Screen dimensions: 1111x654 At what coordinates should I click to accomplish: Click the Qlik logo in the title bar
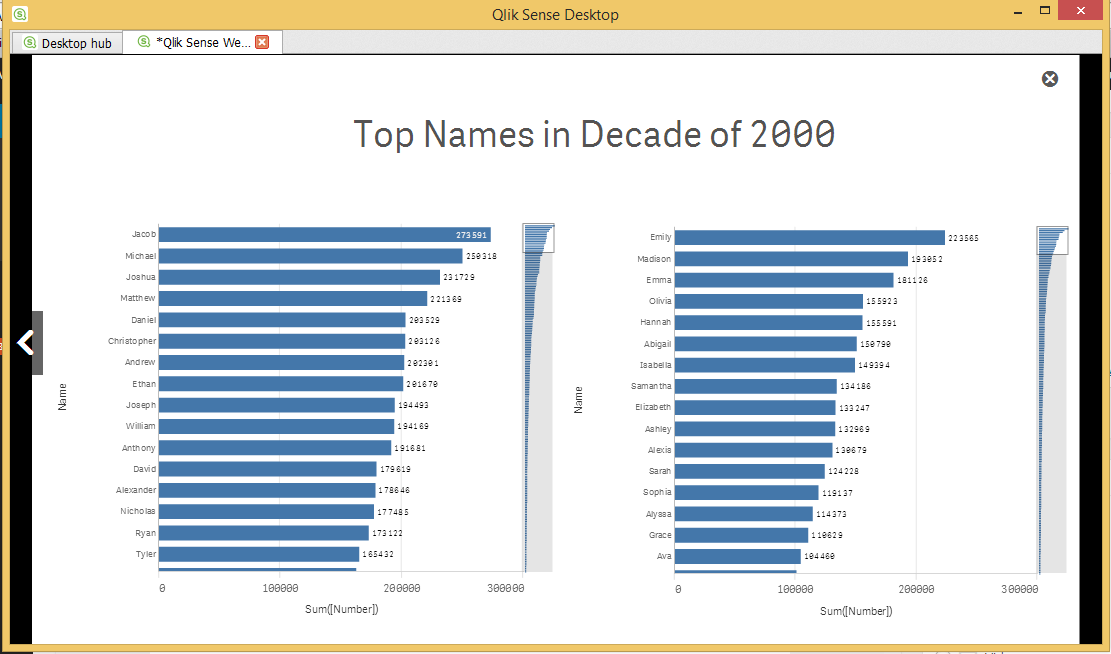pos(21,14)
